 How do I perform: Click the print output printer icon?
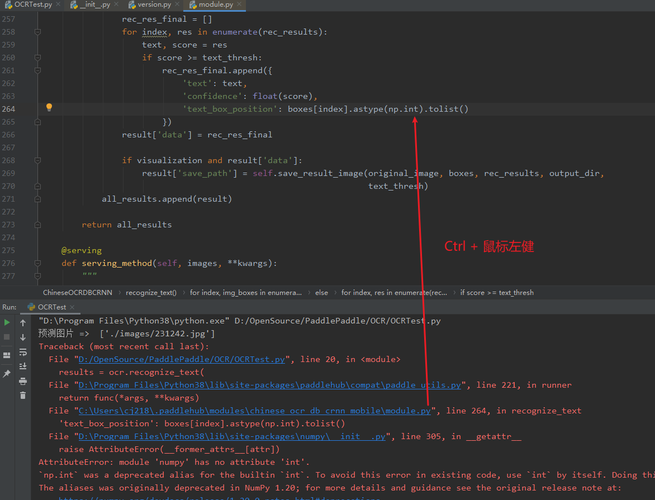[23, 381]
